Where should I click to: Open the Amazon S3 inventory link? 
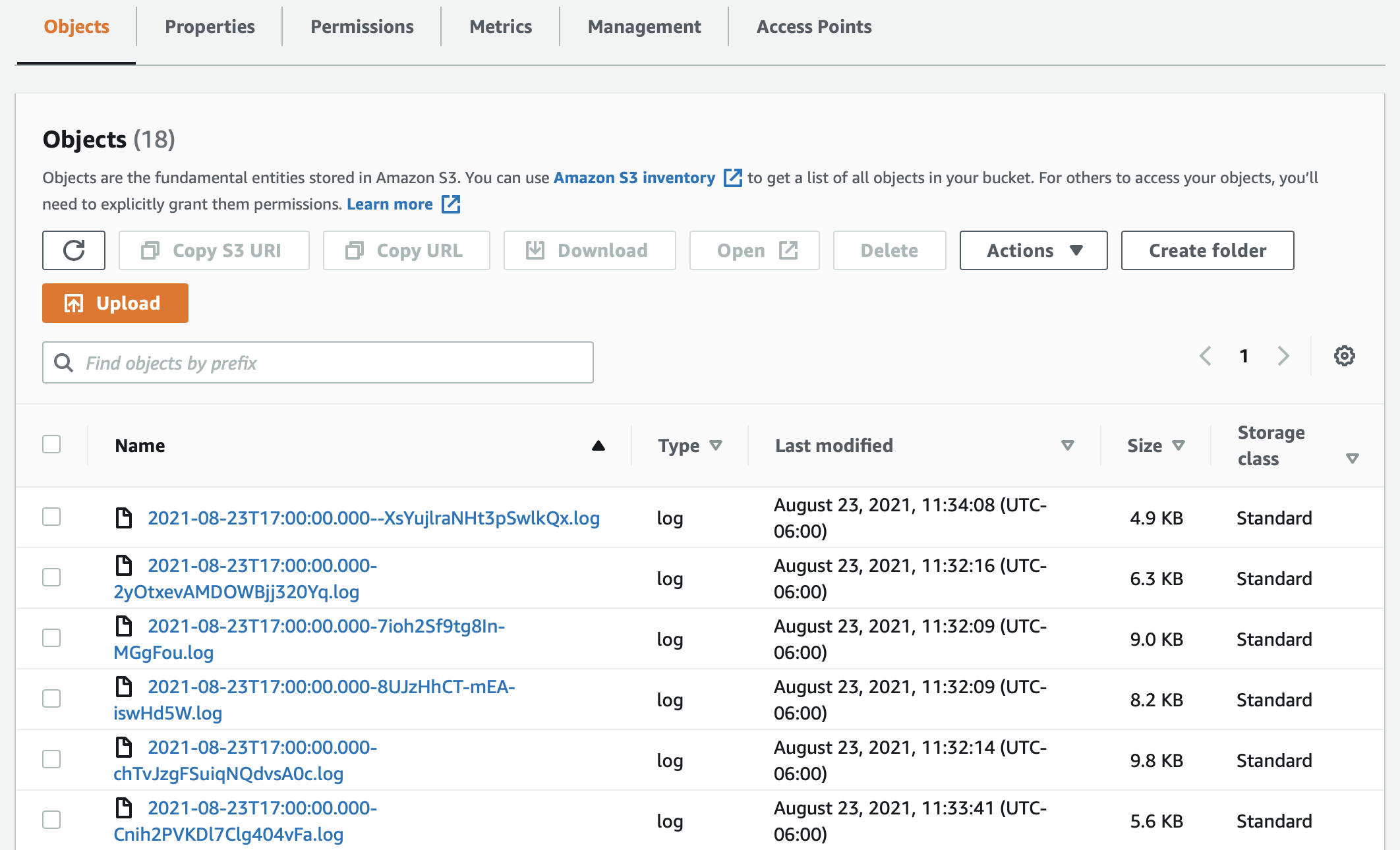(x=634, y=177)
